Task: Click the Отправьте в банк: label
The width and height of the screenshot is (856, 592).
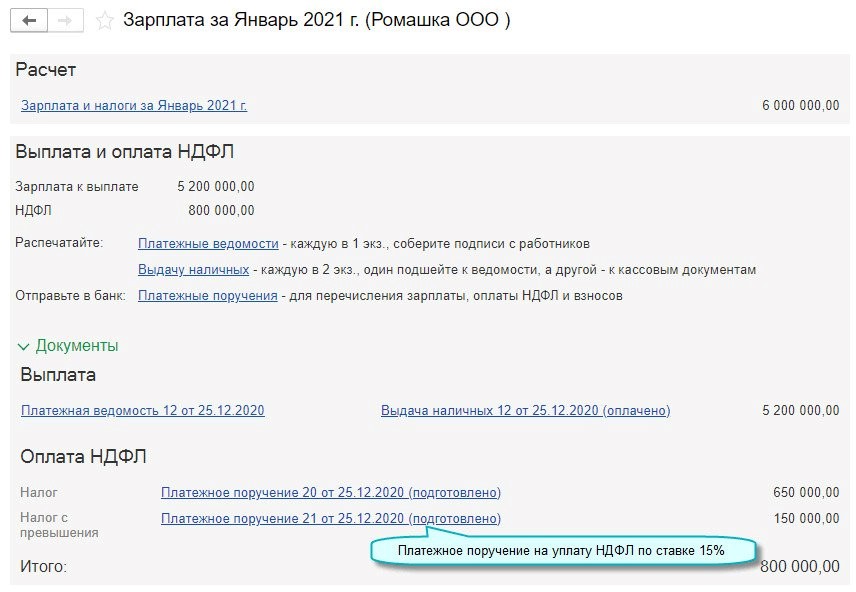Action: (70, 296)
